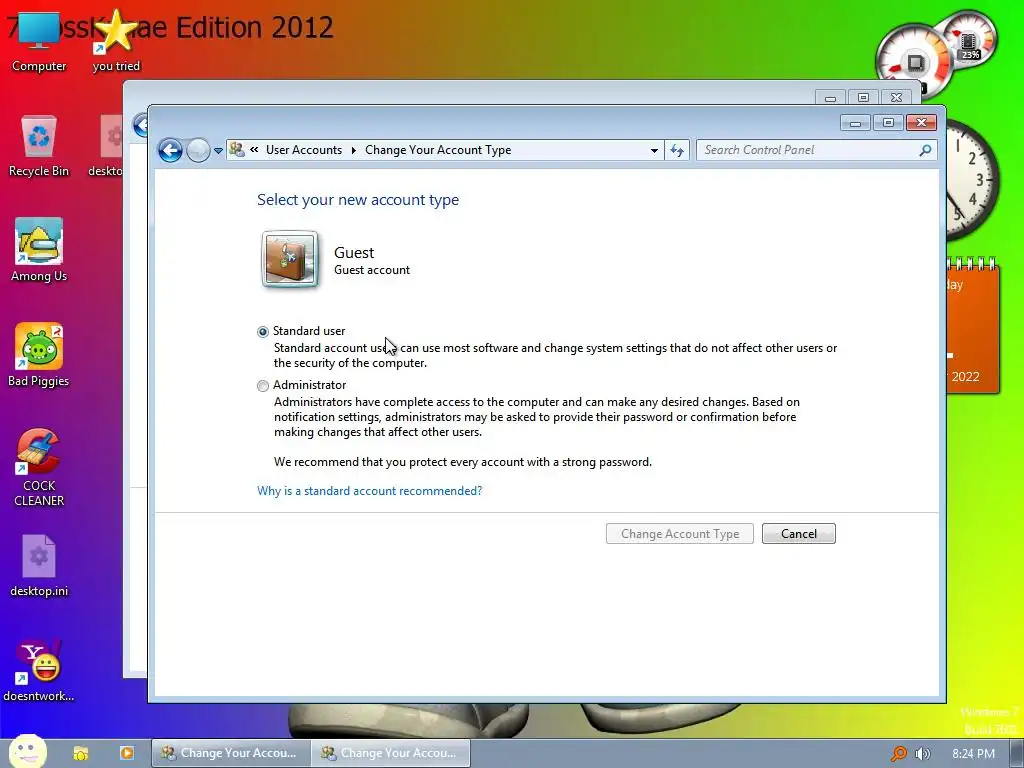This screenshot has height=768, width=1024.
Task: Open 'Why is a standard account recommended?' link
Action: coord(370,490)
